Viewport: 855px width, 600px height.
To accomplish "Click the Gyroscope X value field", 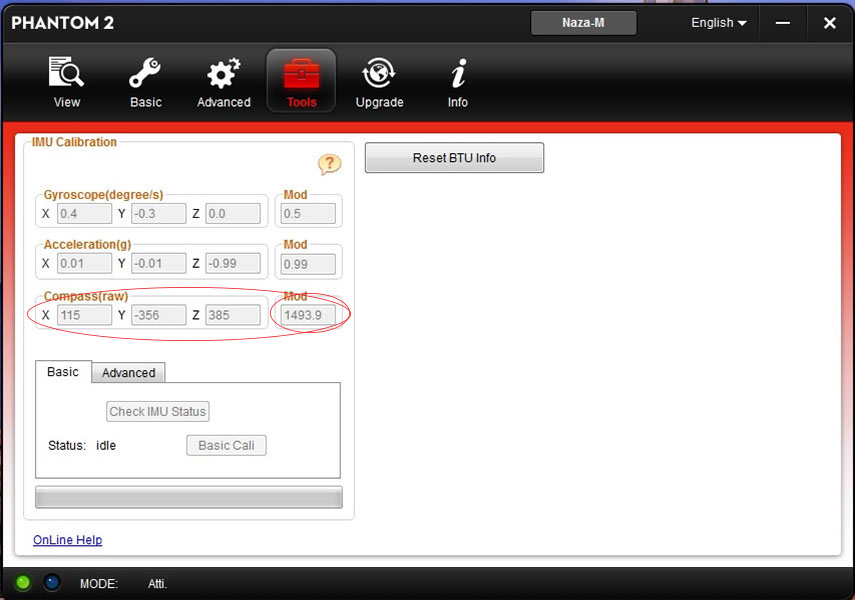I will click(84, 213).
